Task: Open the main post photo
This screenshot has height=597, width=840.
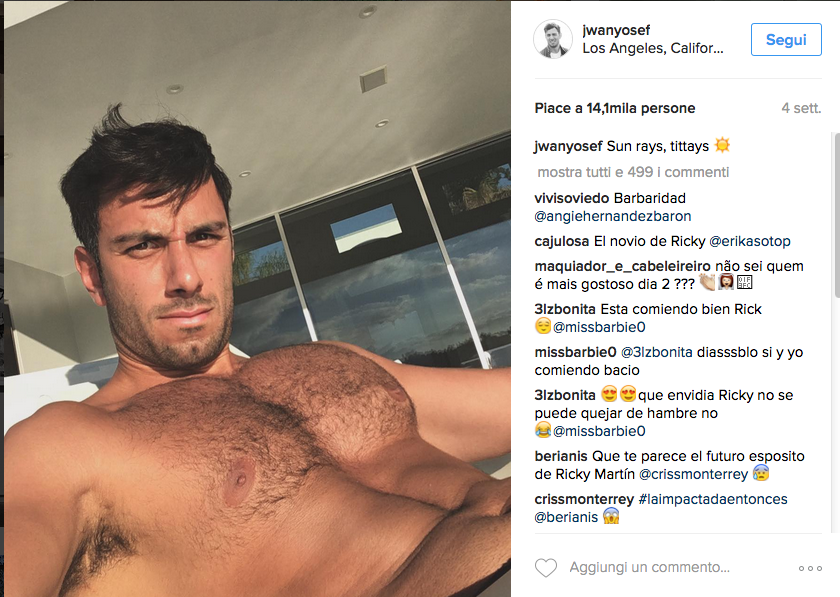Action: tap(257, 298)
